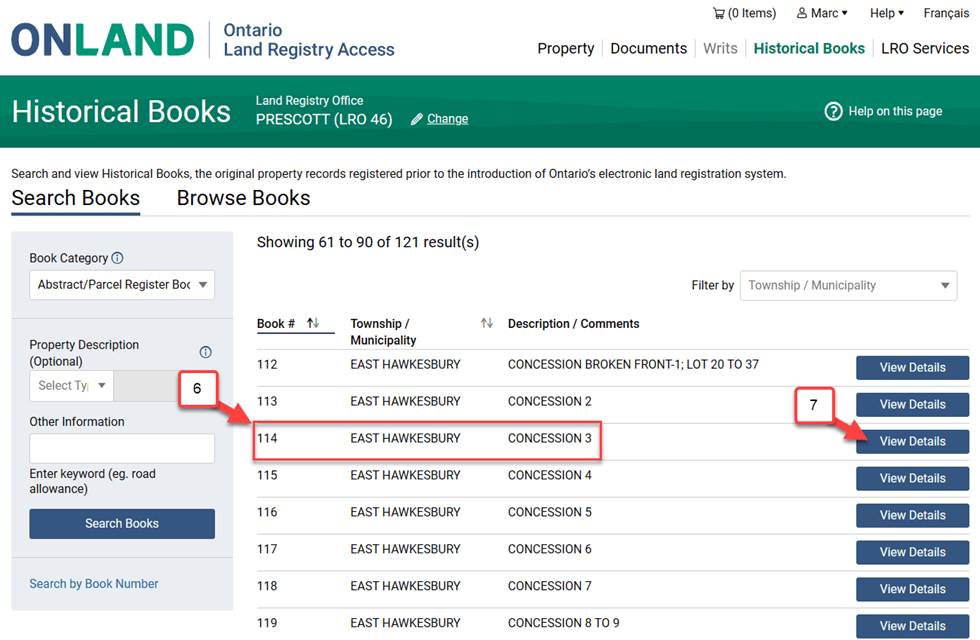
Task: Open Search by Book Number link
Action: click(x=94, y=584)
